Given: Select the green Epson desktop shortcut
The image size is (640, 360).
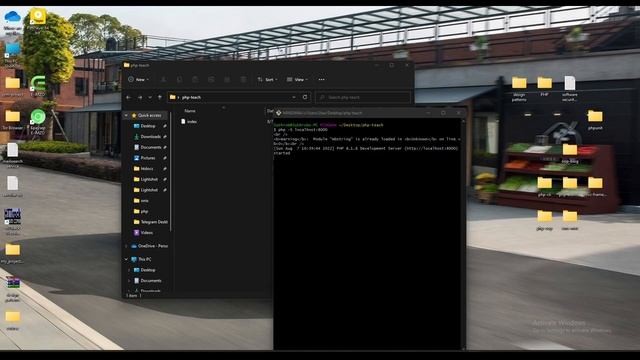Looking at the screenshot, I should [38, 121].
